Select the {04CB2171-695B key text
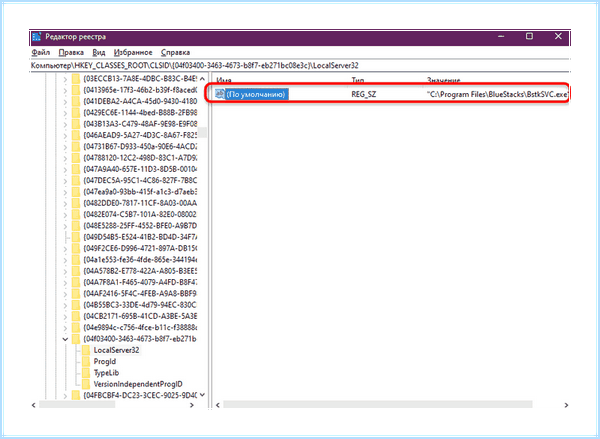600x439 pixels. pyautogui.click(x=140, y=317)
